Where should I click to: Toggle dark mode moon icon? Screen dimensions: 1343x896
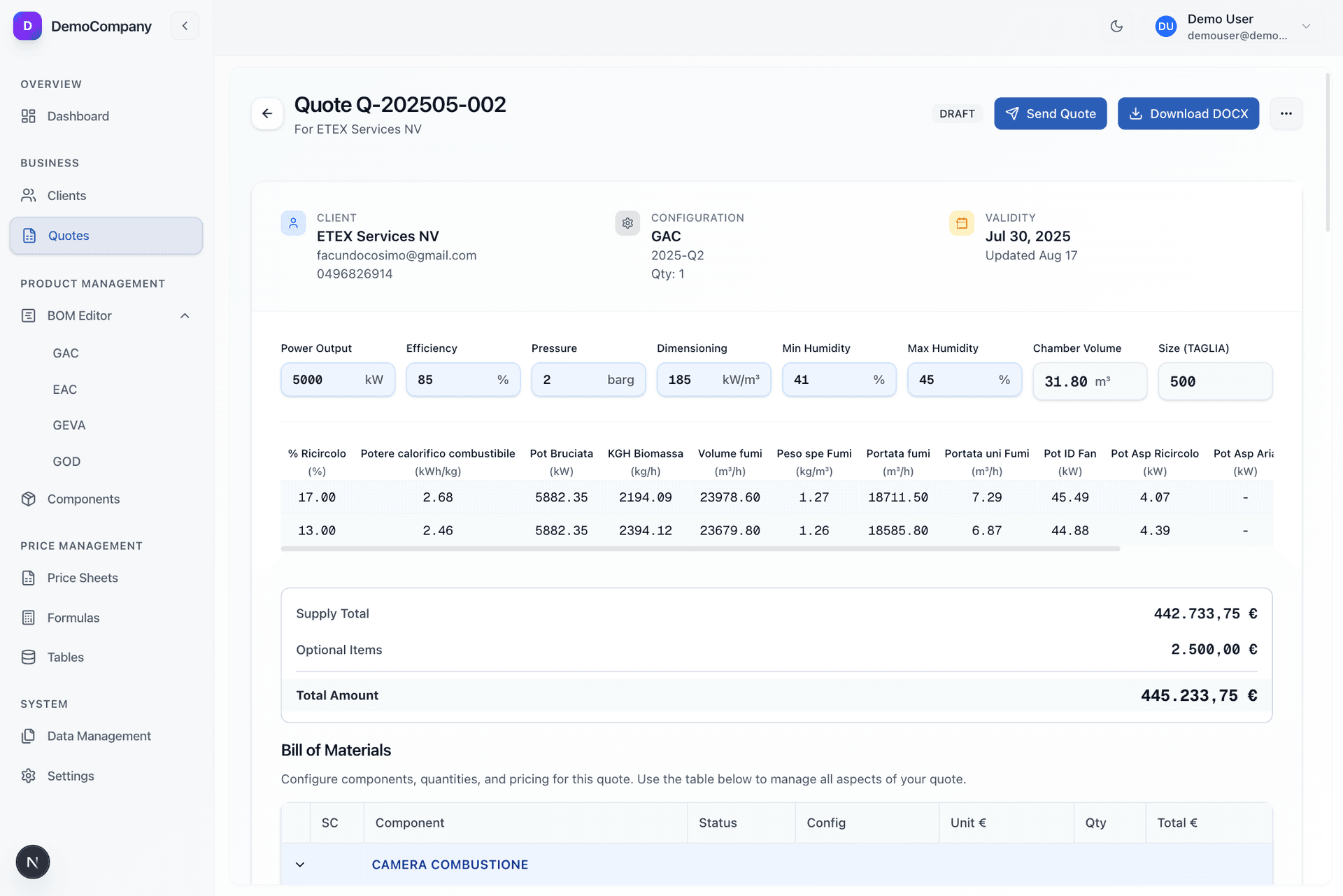click(x=1116, y=27)
